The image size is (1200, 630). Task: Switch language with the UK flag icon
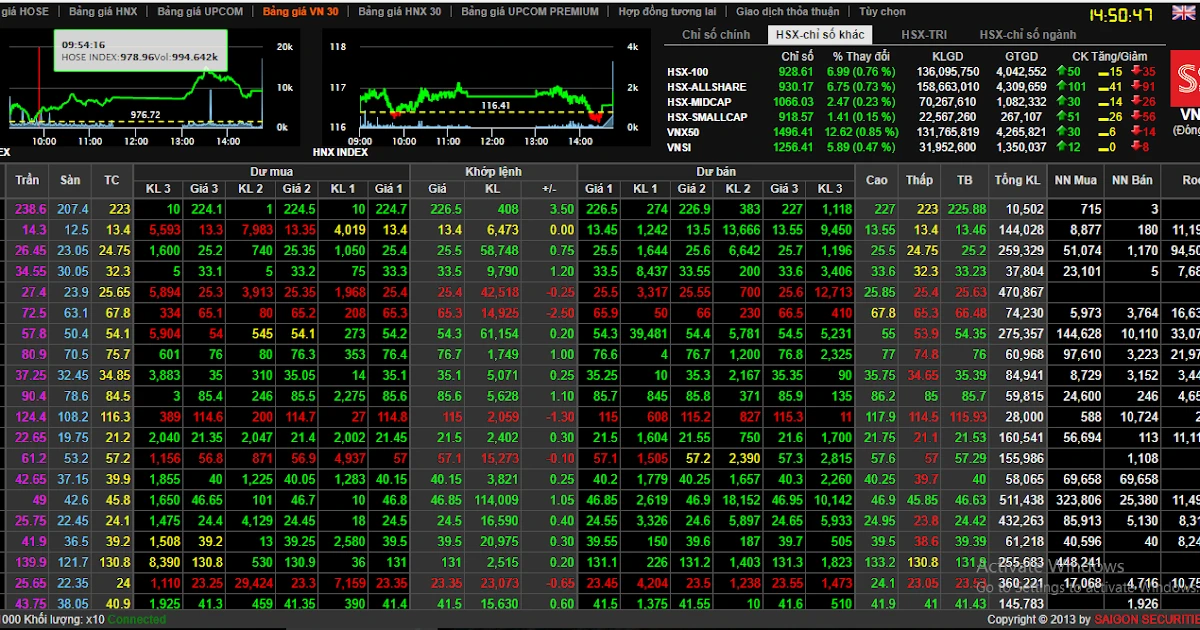(1183, 13)
